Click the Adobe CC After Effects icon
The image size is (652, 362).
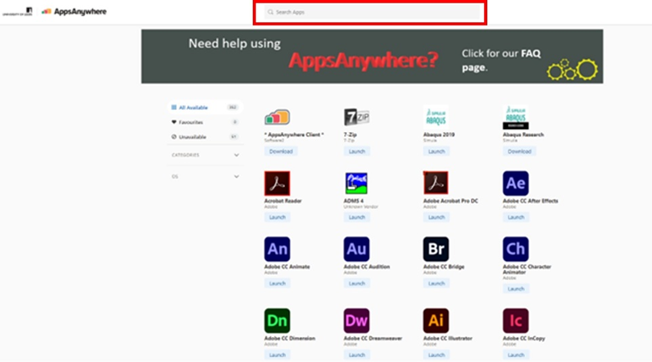pos(515,183)
